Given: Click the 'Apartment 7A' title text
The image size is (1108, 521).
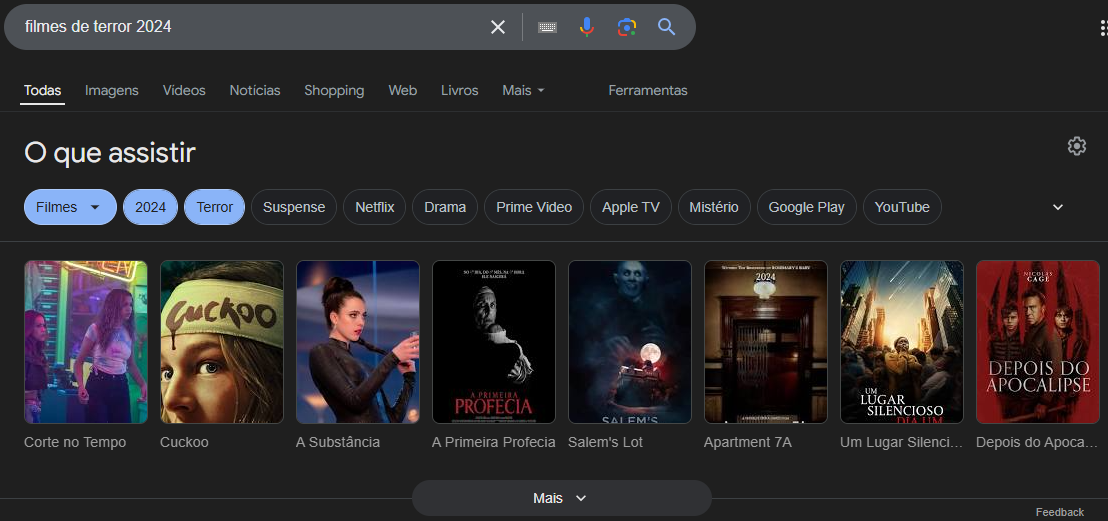Looking at the screenshot, I should tap(748, 443).
